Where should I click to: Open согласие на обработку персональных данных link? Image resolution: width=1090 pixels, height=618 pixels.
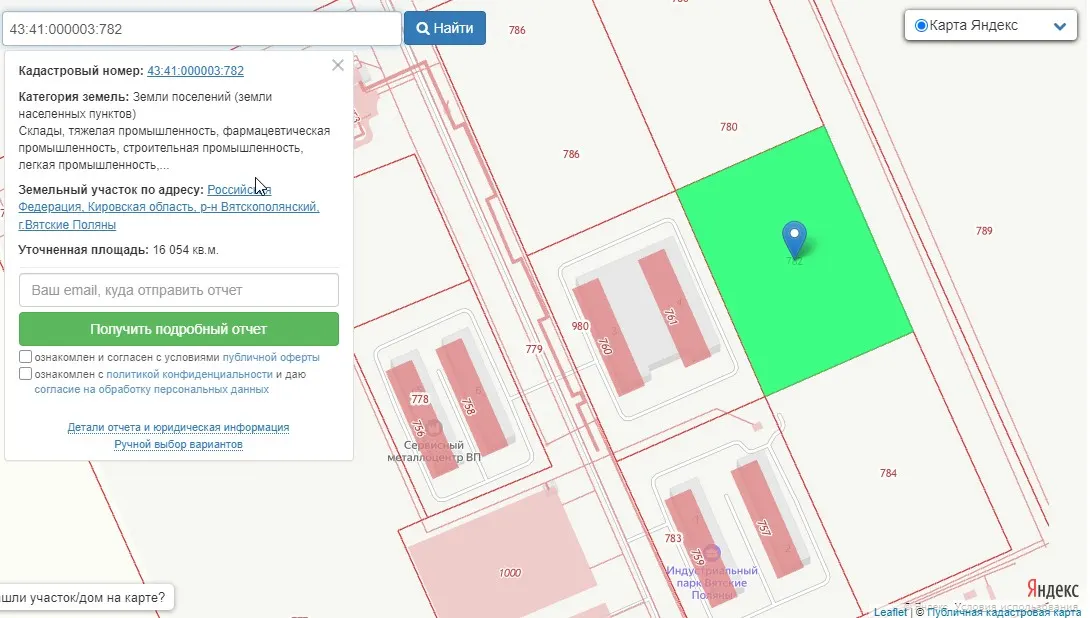click(x=152, y=389)
